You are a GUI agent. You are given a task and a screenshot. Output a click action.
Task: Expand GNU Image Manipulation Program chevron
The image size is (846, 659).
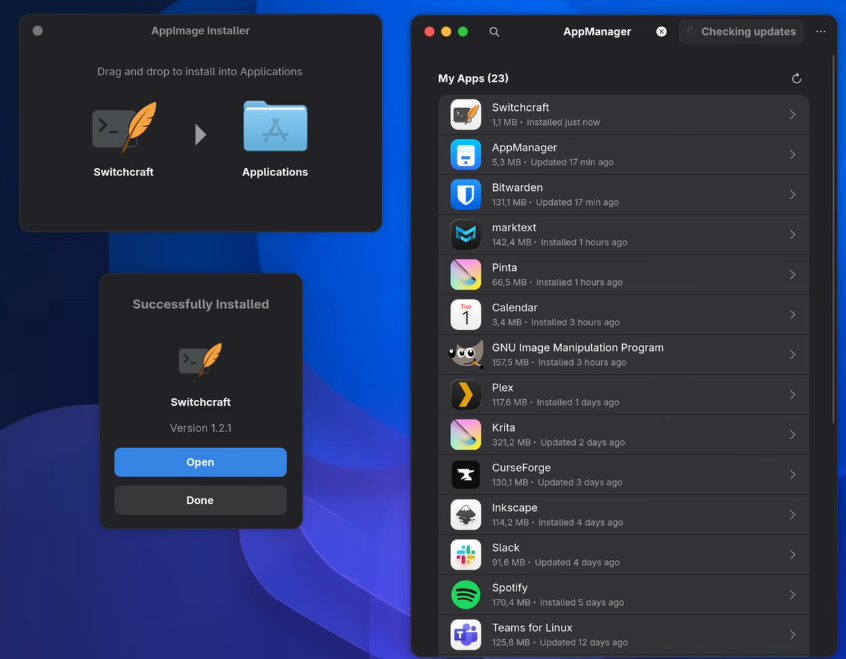pos(793,355)
